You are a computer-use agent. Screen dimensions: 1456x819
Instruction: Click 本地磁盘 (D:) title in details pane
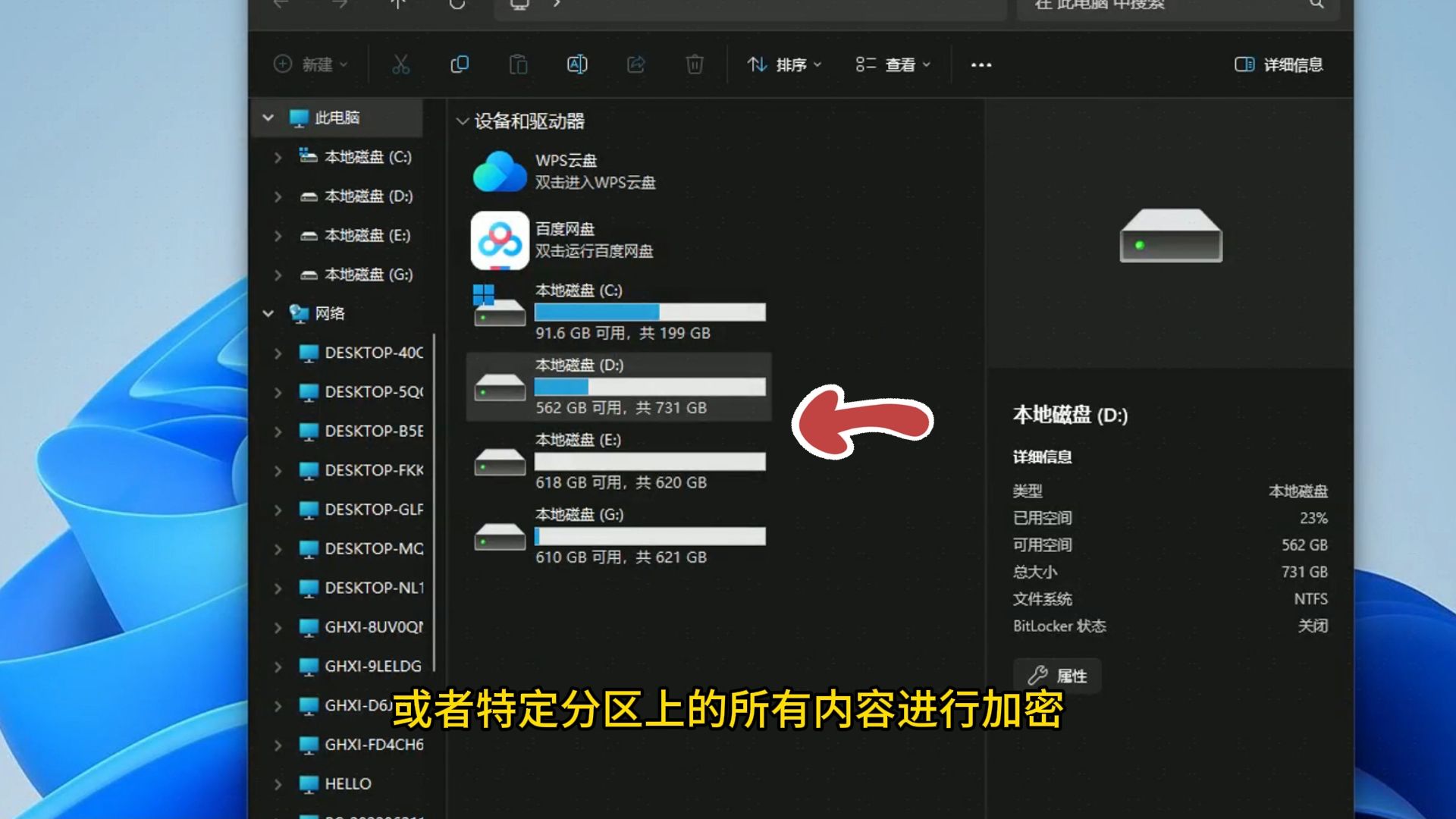click(1070, 415)
